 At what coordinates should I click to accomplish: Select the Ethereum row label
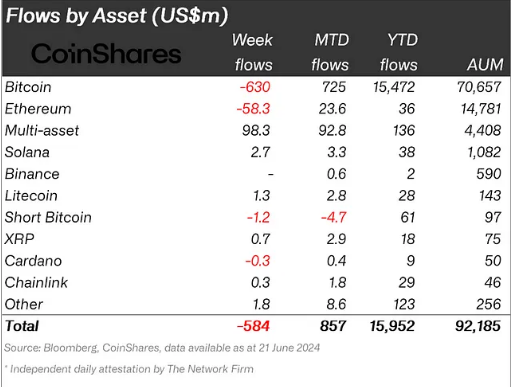point(38,109)
